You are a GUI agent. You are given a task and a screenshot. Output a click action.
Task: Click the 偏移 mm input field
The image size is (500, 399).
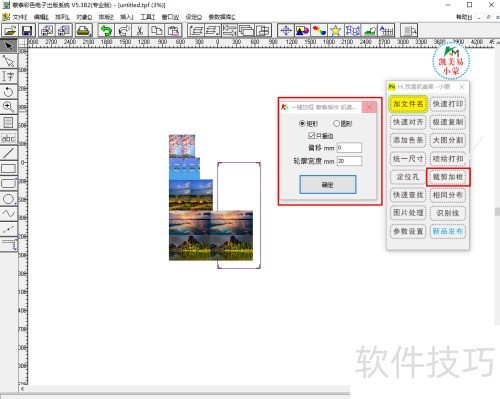tap(349, 147)
